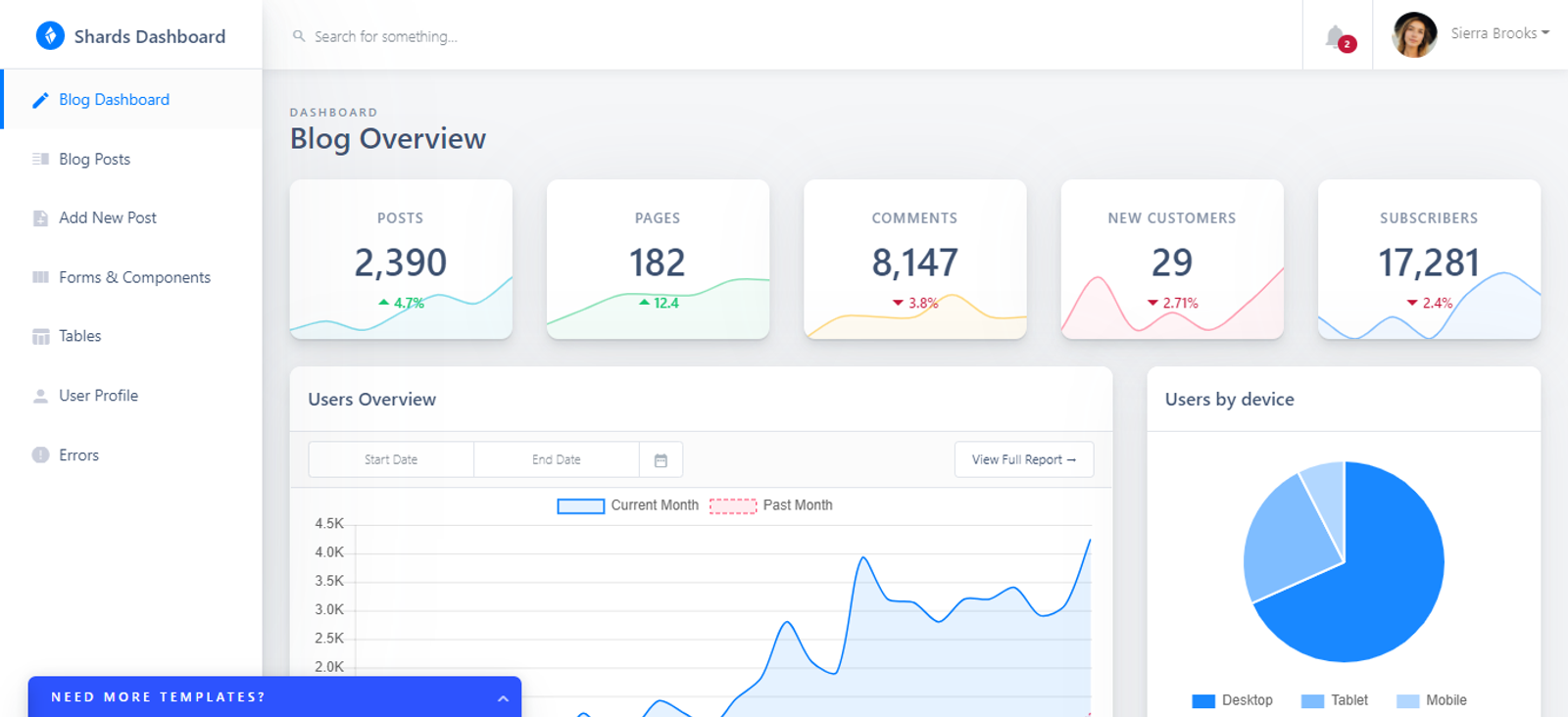
Task: Click Sierra Brooks' avatar picture
Action: tap(1414, 34)
